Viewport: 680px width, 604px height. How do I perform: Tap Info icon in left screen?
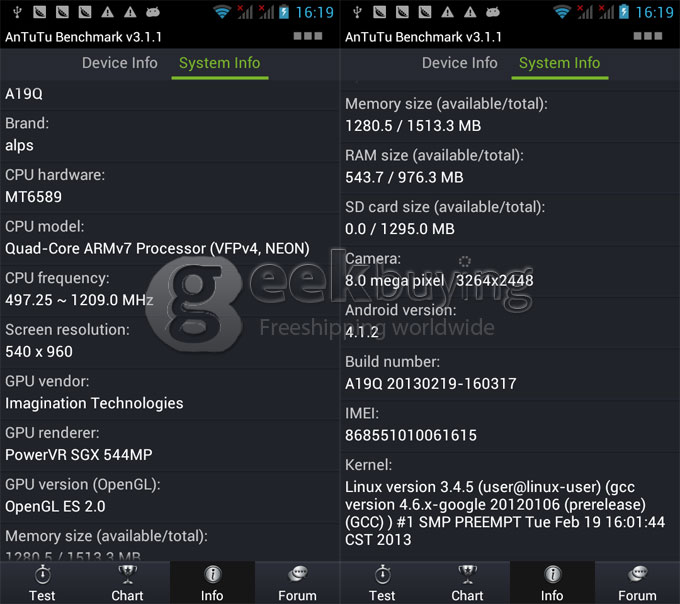click(x=212, y=575)
